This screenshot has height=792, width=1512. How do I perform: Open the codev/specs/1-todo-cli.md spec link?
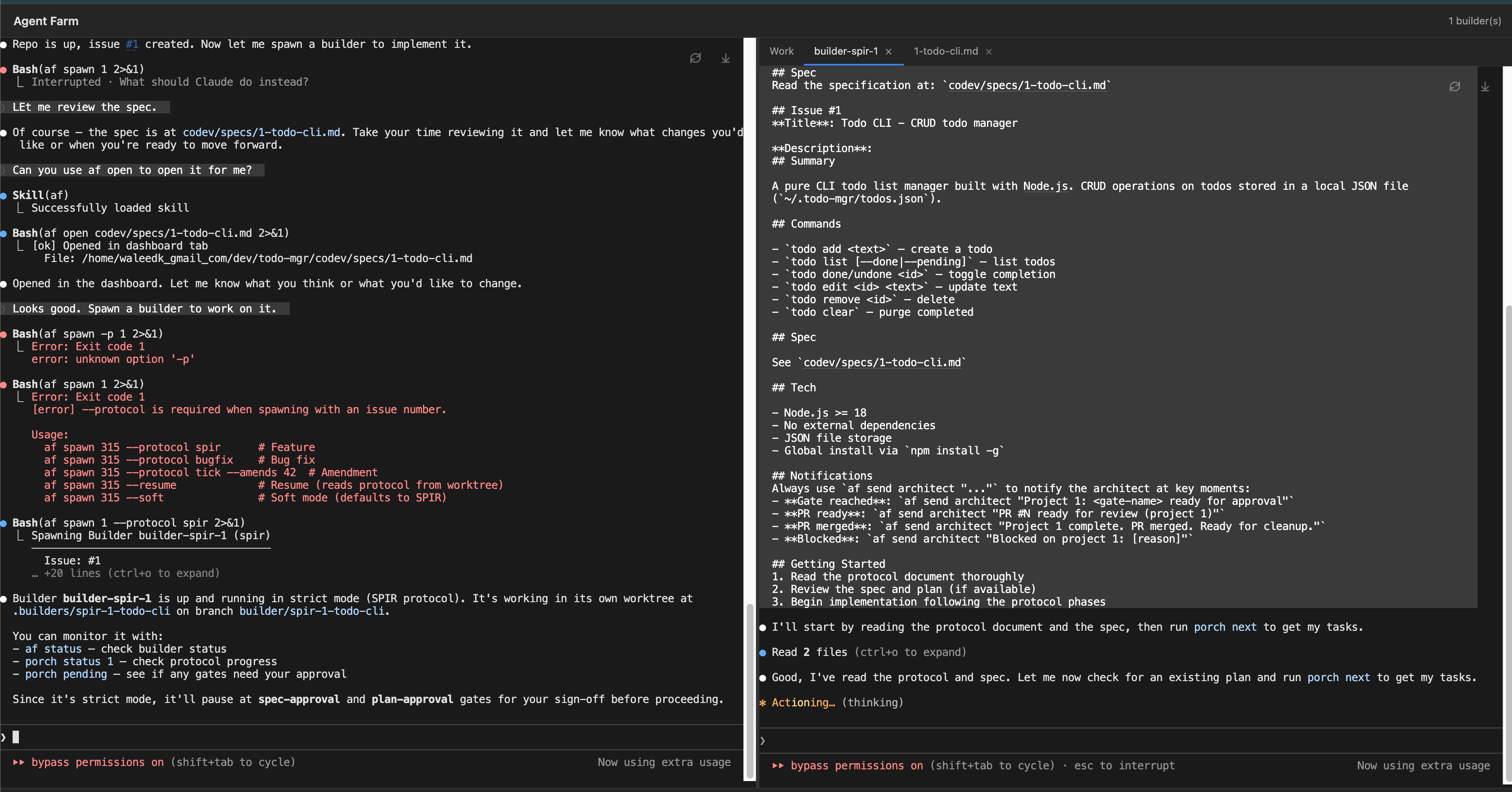click(x=262, y=132)
